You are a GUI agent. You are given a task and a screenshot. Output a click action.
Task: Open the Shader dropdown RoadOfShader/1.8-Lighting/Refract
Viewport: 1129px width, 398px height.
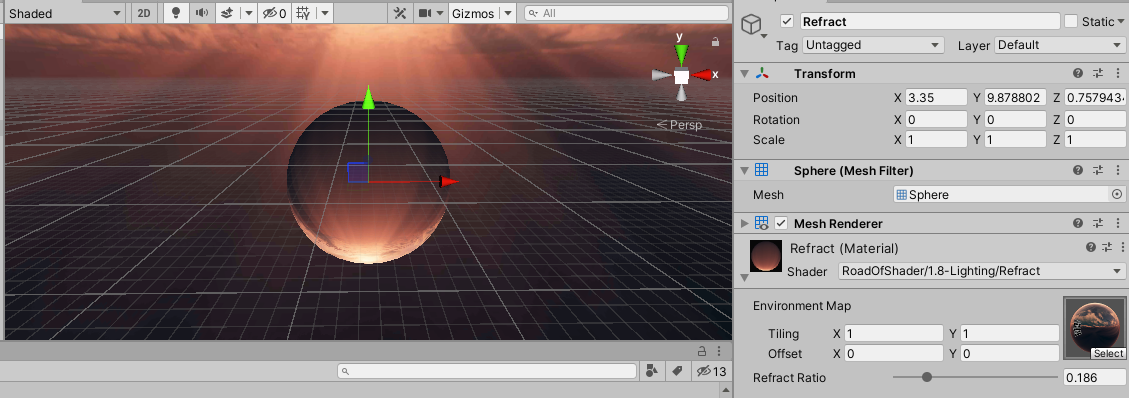pyautogui.click(x=982, y=271)
